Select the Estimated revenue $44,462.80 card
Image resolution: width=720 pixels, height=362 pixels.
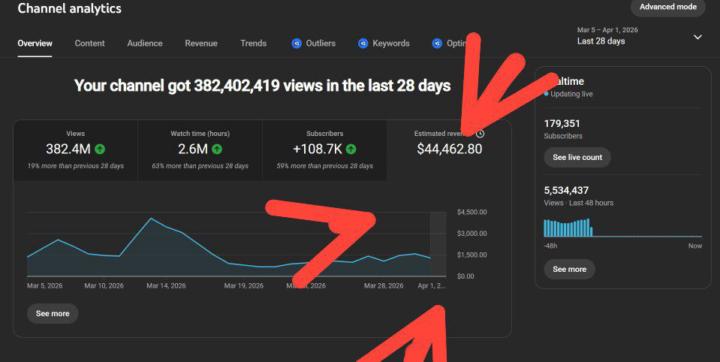(x=449, y=150)
